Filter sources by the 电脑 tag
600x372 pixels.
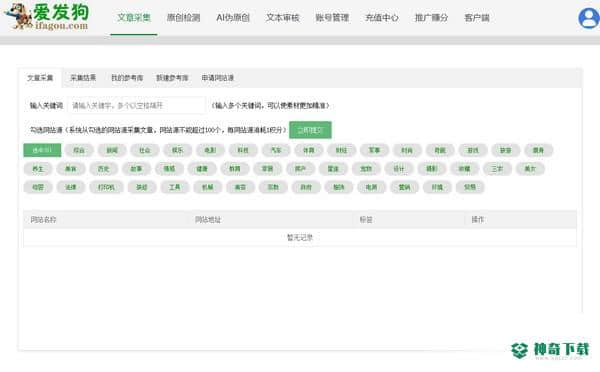pos(372,187)
